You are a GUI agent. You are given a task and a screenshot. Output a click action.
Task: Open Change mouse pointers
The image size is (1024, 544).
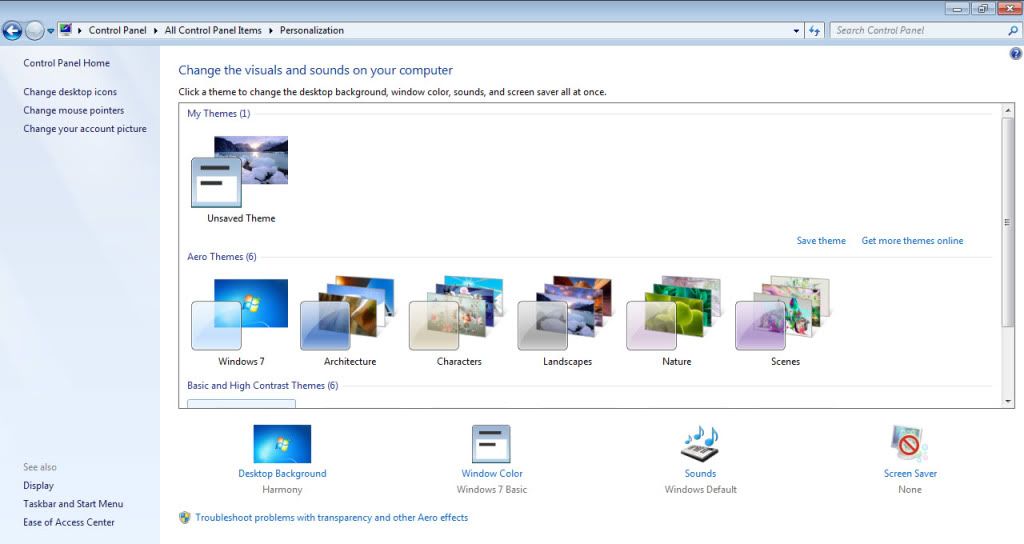coord(74,110)
